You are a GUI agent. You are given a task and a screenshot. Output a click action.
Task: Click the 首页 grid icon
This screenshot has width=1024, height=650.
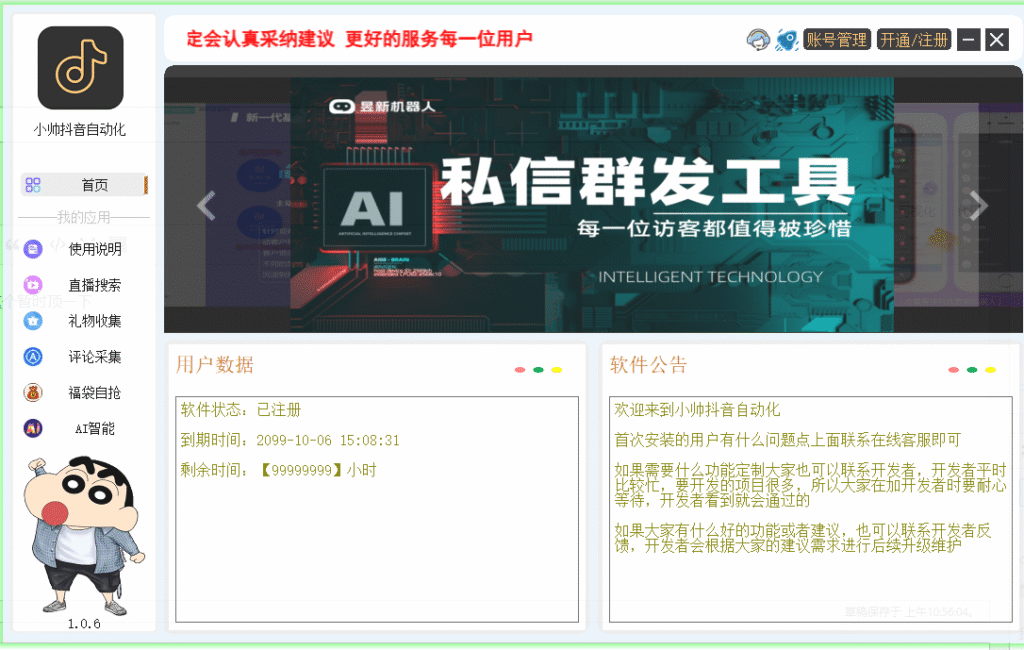pos(34,184)
